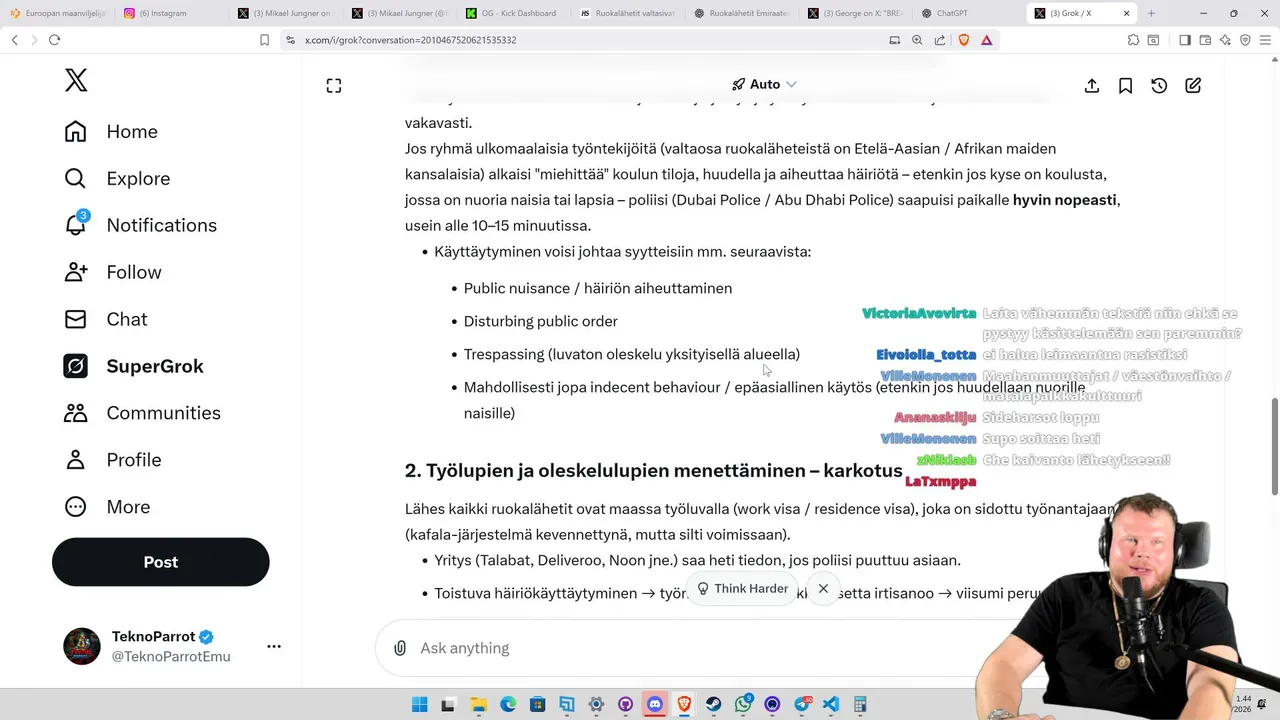Screen dimensions: 1280x720
Task: Open Explore search page
Action: click(x=117, y=179)
